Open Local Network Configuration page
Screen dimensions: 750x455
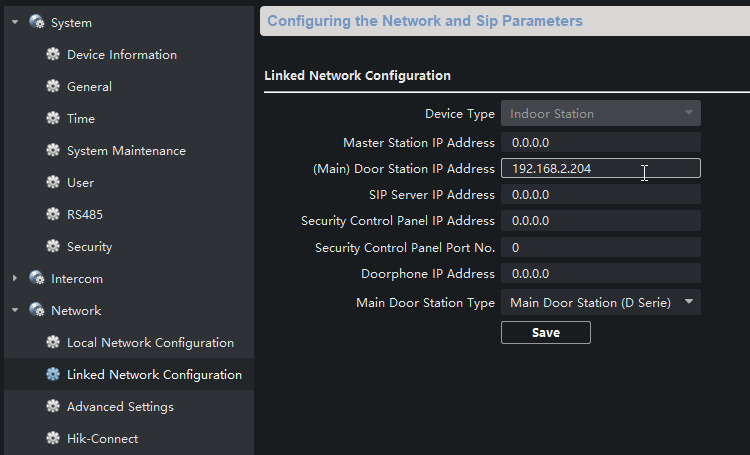pos(150,343)
